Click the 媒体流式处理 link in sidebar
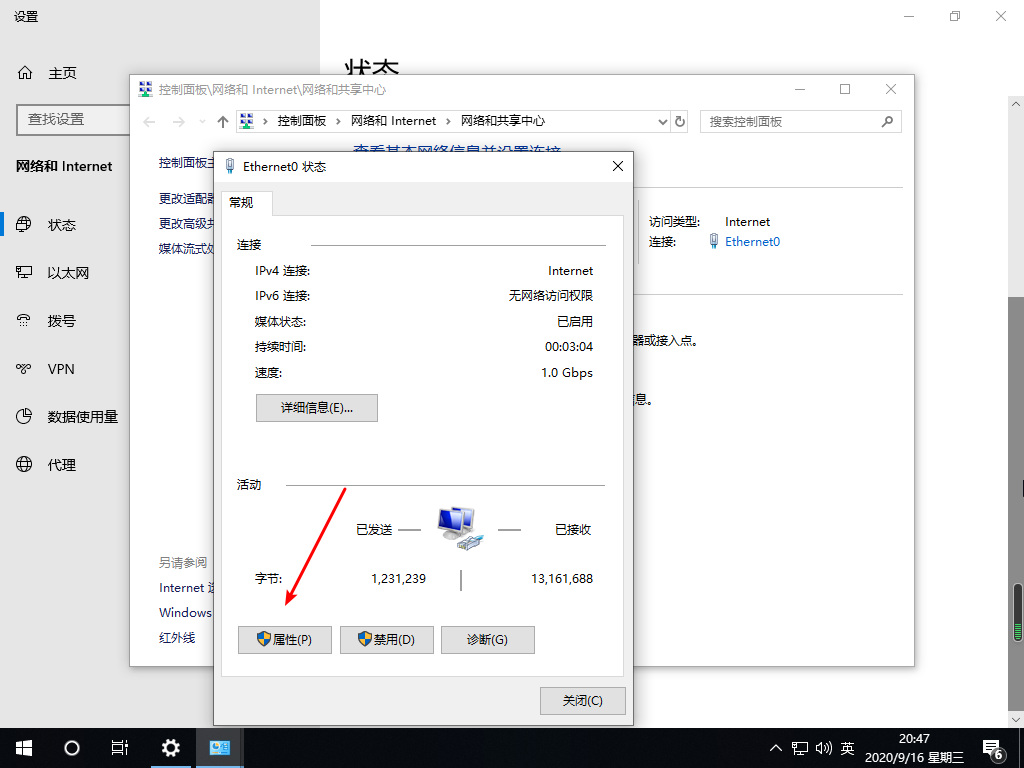 186,248
